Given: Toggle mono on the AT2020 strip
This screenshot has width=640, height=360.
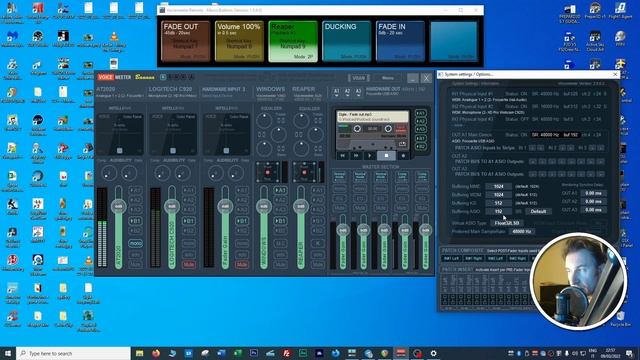Looking at the screenshot, I should [x=136, y=243].
